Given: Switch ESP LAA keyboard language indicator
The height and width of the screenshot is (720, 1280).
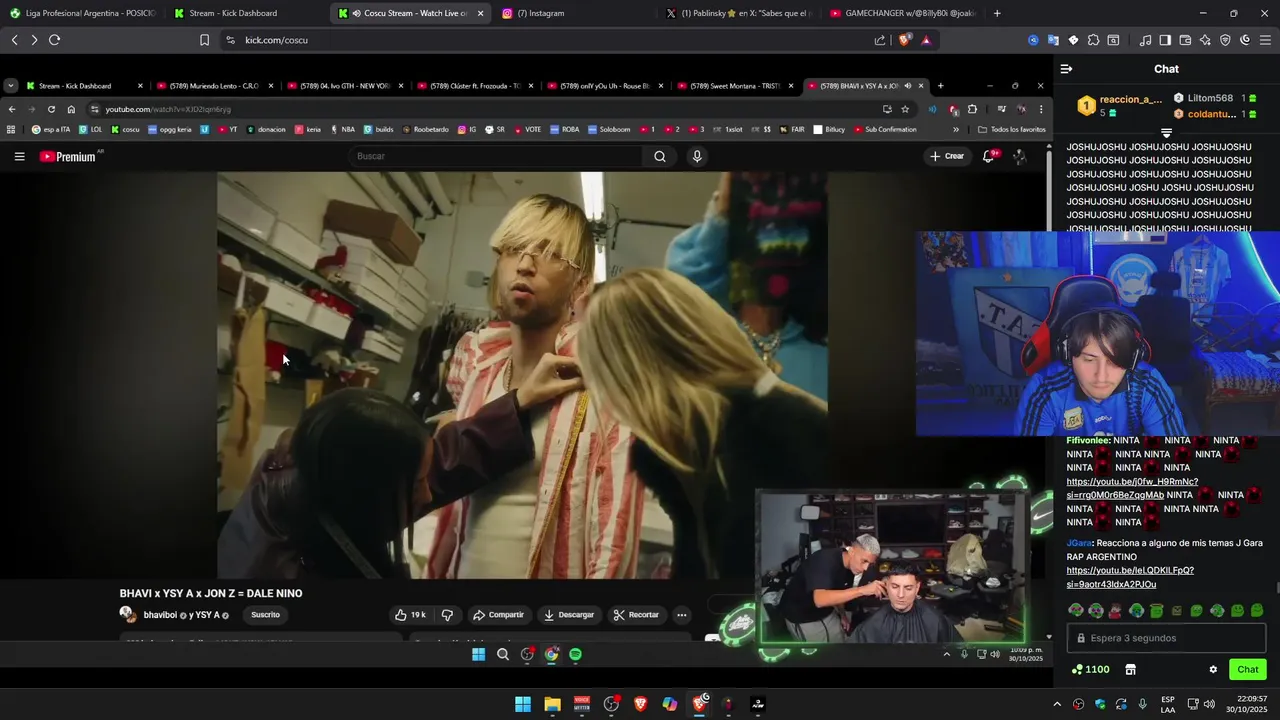Looking at the screenshot, I should (1168, 704).
